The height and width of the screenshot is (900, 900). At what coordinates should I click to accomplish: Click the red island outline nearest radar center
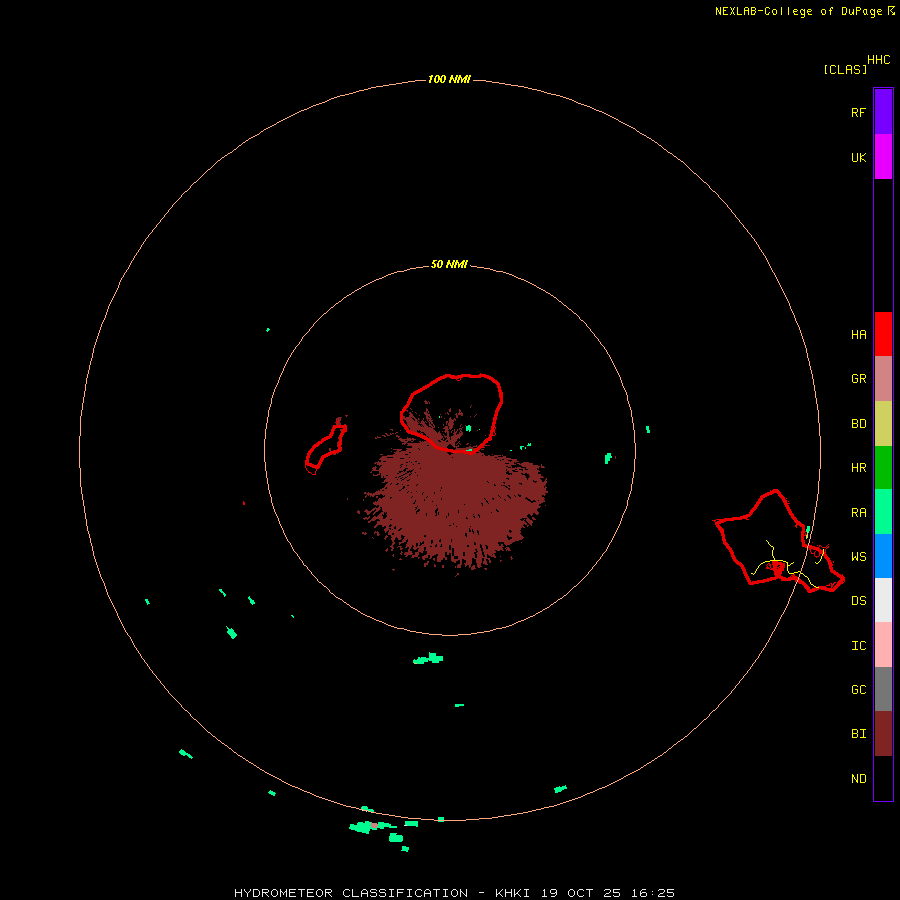coord(451,413)
